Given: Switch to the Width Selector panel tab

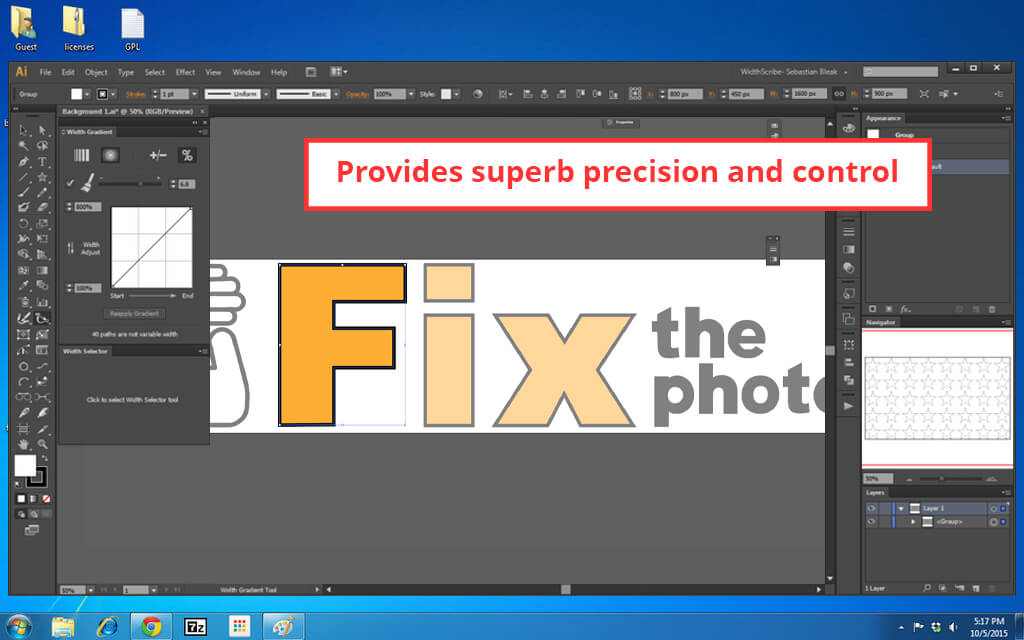Looking at the screenshot, I should click(85, 351).
